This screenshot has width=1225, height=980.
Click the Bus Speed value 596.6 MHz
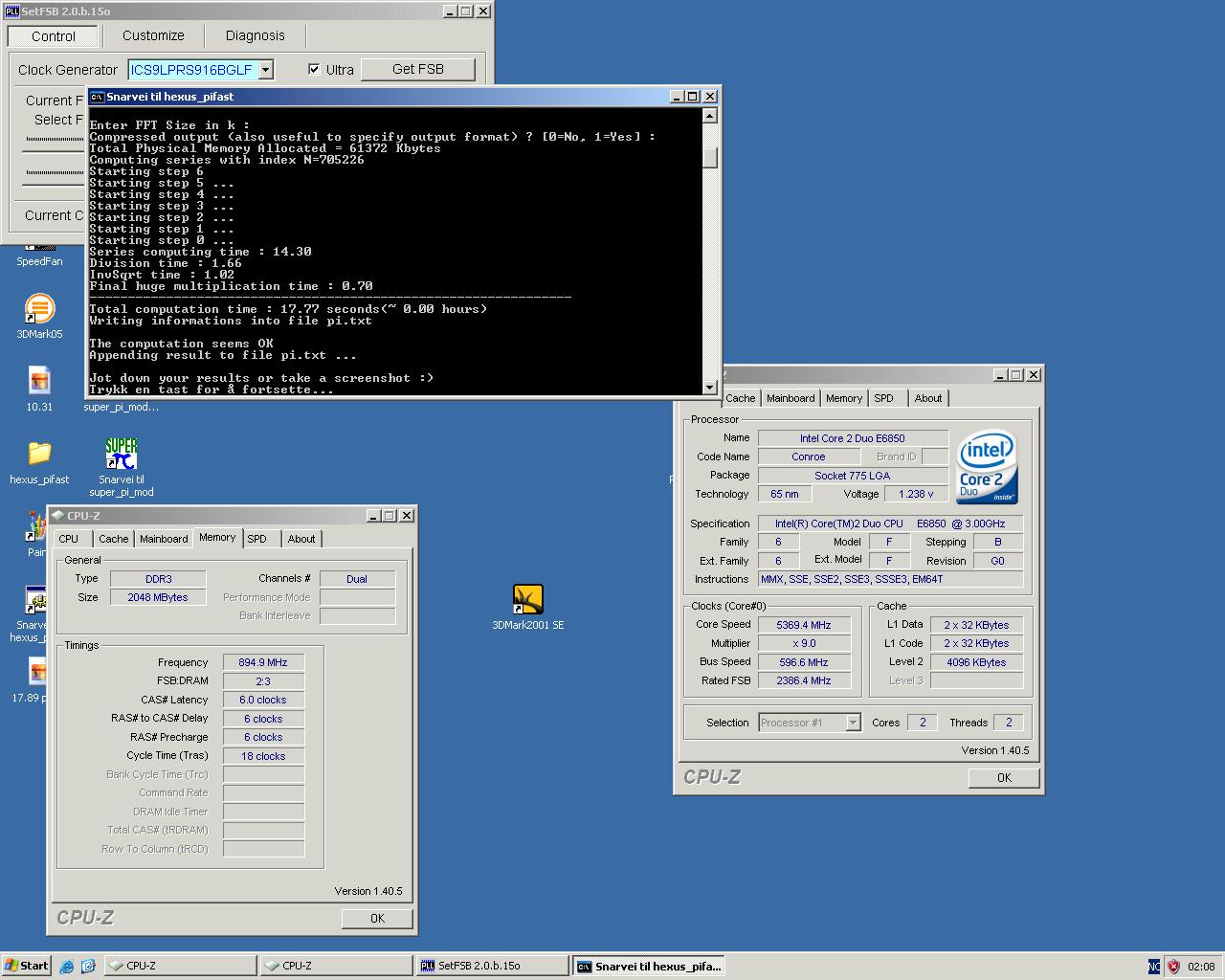[x=804, y=662]
